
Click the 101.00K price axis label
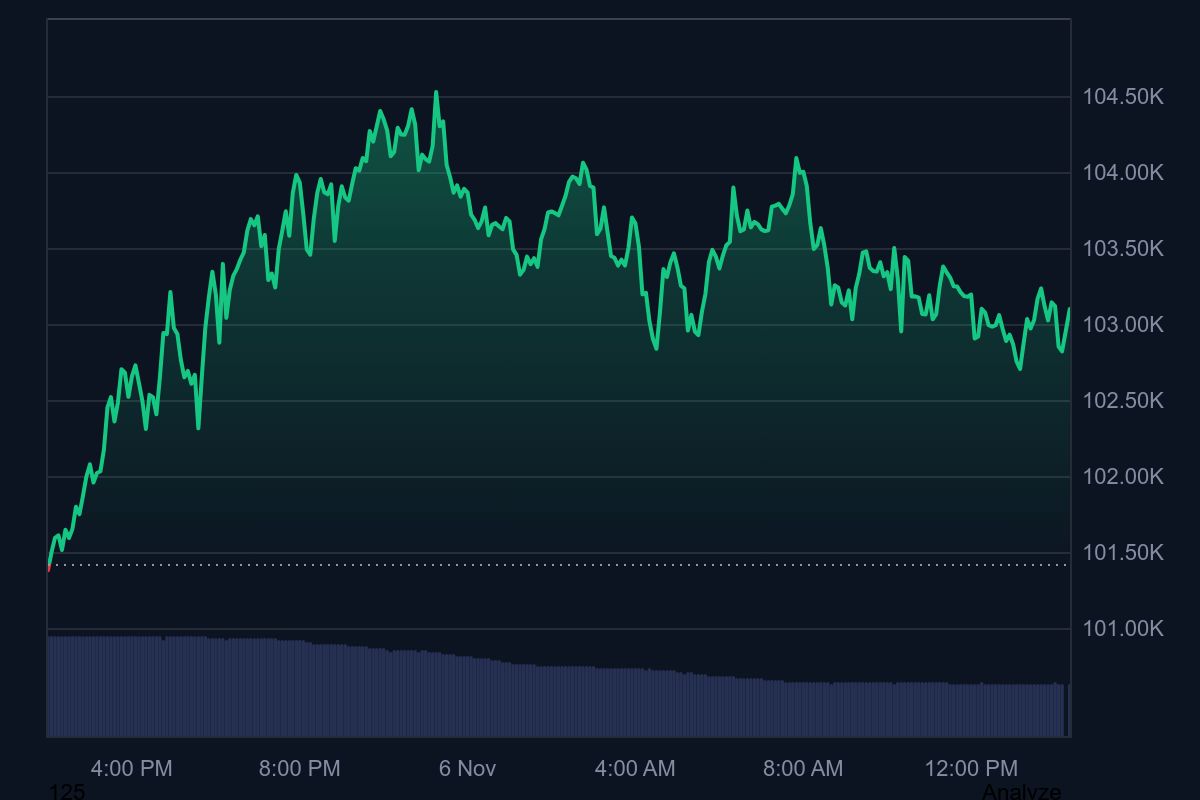coord(1123,629)
